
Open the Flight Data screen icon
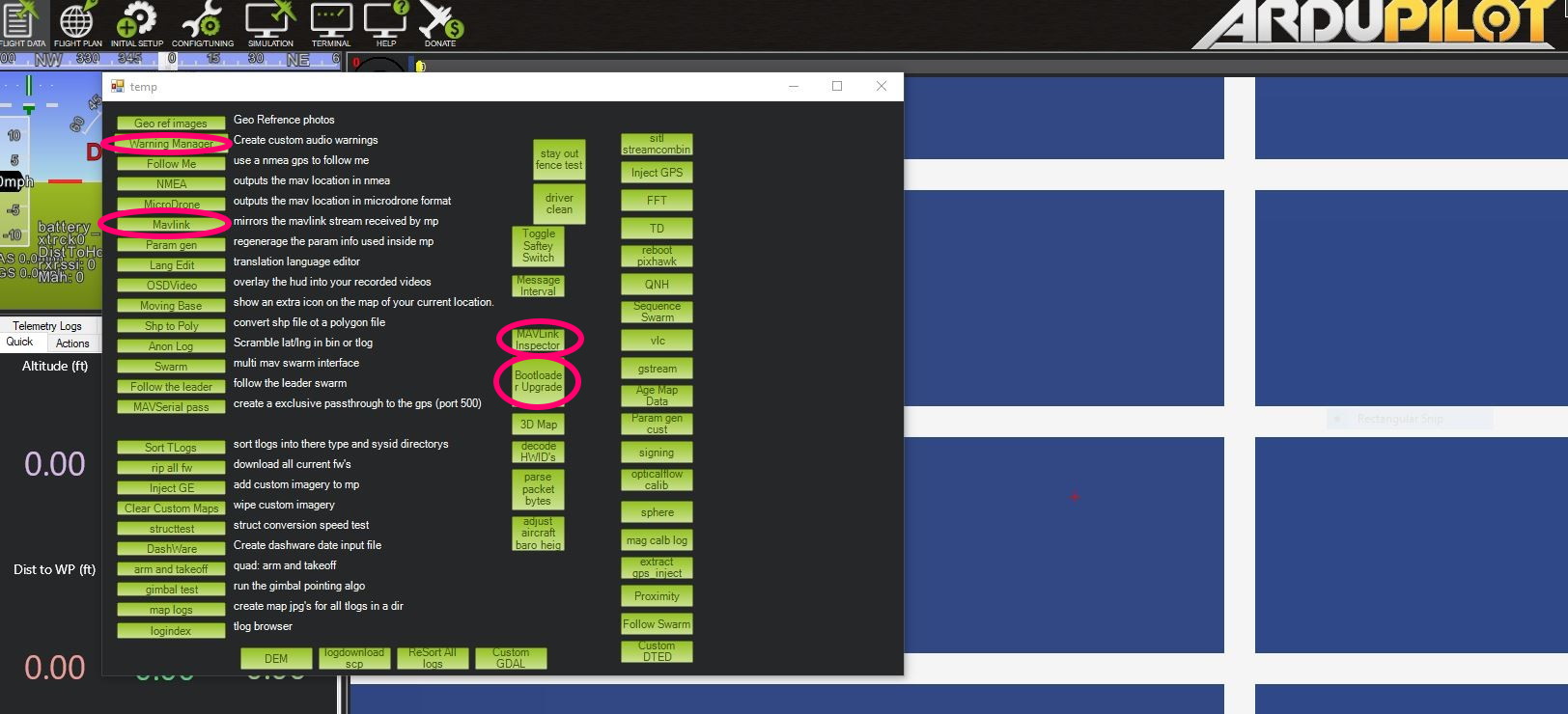coord(21,23)
